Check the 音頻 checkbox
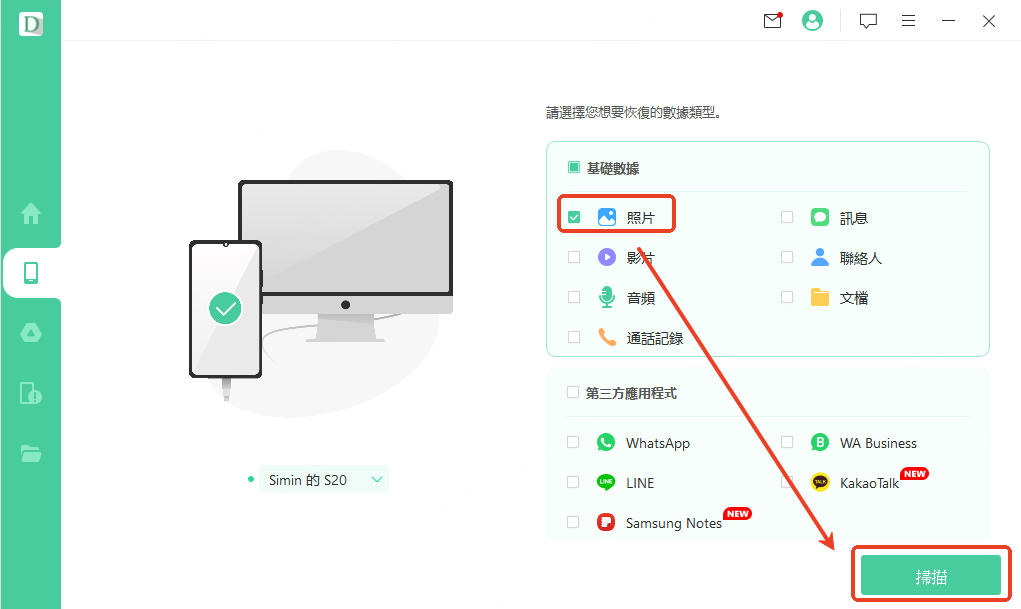The width and height of the screenshot is (1021, 609). point(574,297)
